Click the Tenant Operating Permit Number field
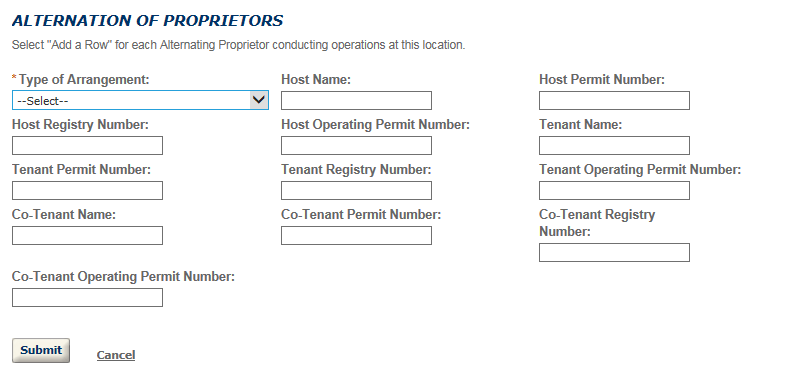Image resolution: width=812 pixels, height=370 pixels. click(x=614, y=191)
